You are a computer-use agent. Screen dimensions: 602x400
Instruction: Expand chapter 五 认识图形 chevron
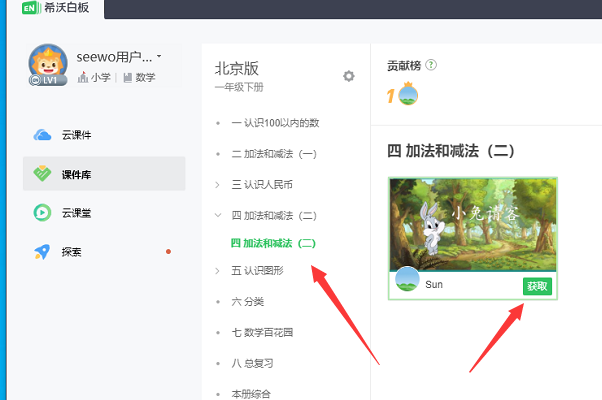(x=217, y=271)
